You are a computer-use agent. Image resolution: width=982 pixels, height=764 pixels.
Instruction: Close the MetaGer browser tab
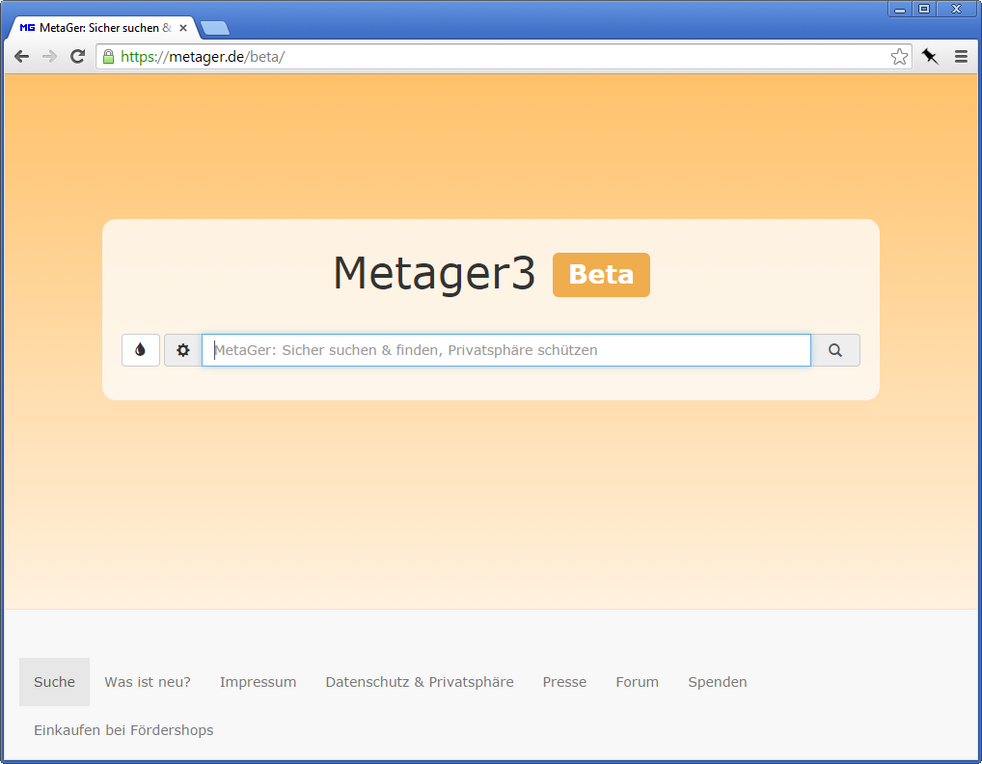tap(183, 28)
